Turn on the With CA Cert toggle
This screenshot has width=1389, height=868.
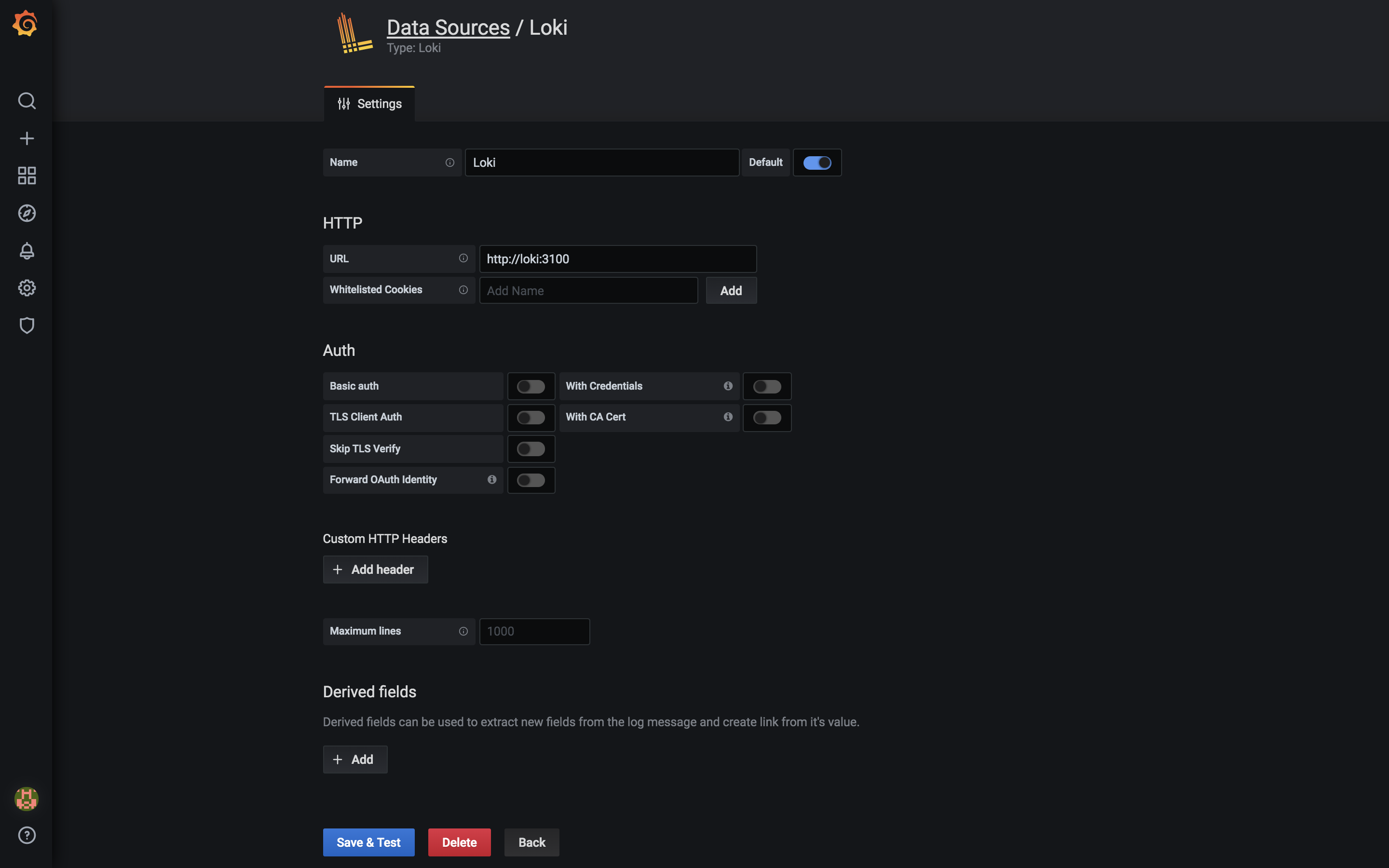pos(767,417)
